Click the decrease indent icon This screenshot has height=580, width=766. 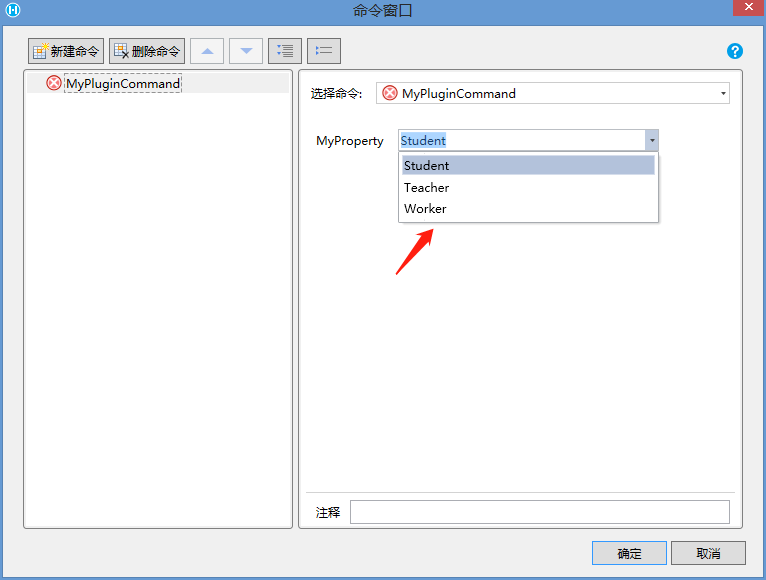[324, 51]
